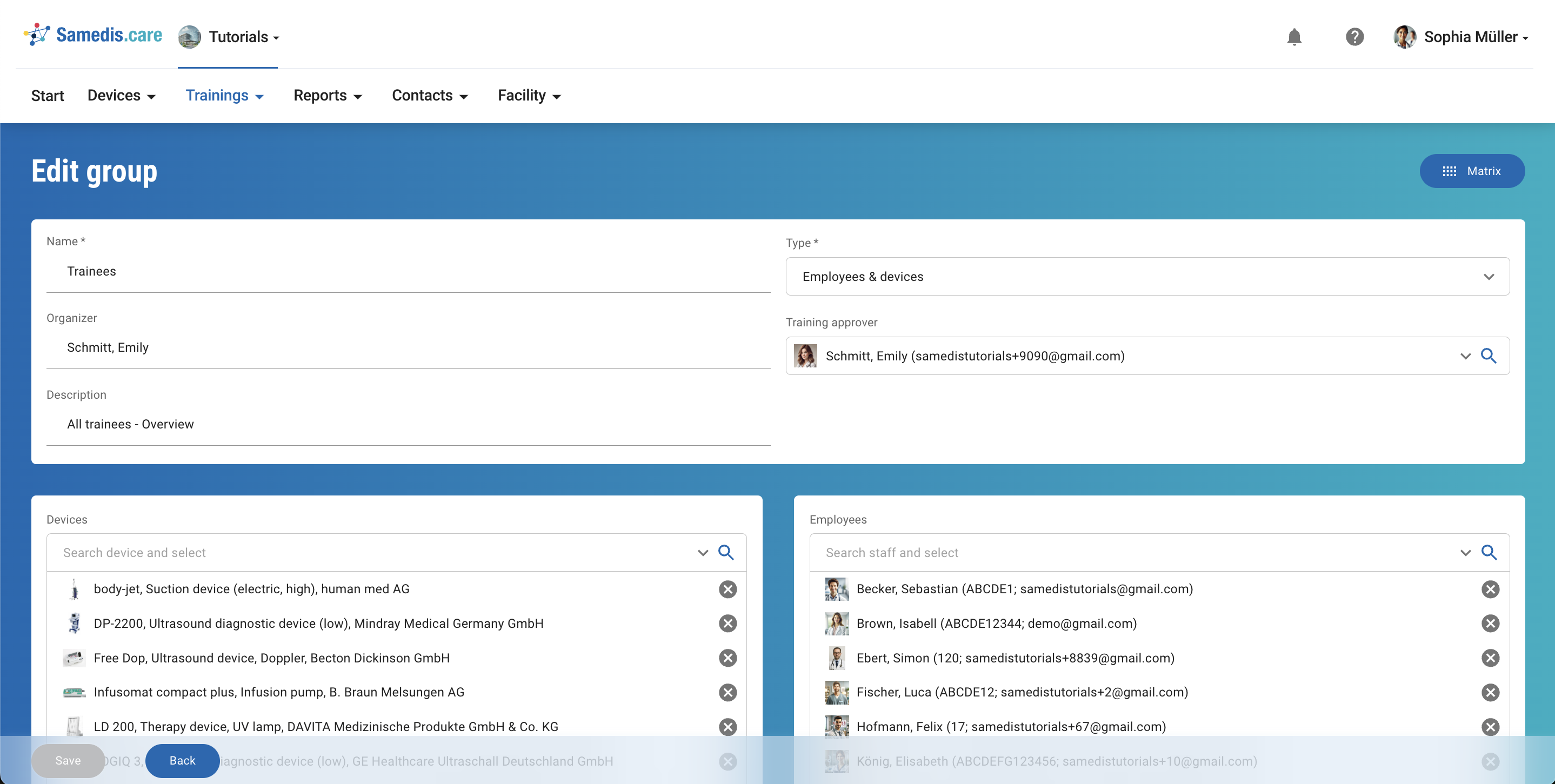Click the Samedis.care logo

(x=93, y=35)
